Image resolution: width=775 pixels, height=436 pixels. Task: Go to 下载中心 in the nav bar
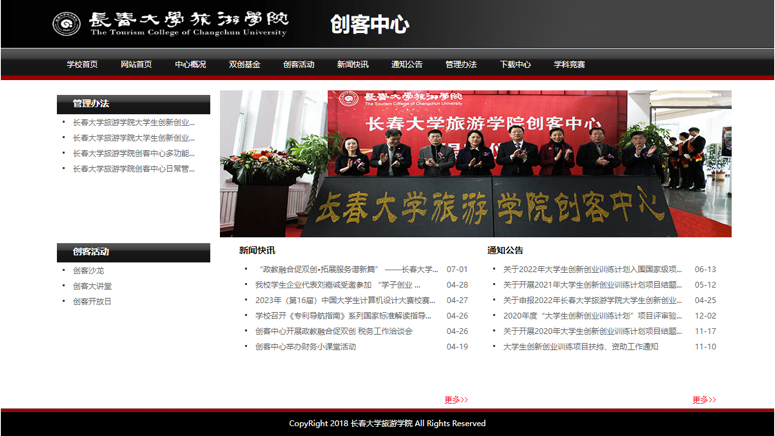click(515, 64)
